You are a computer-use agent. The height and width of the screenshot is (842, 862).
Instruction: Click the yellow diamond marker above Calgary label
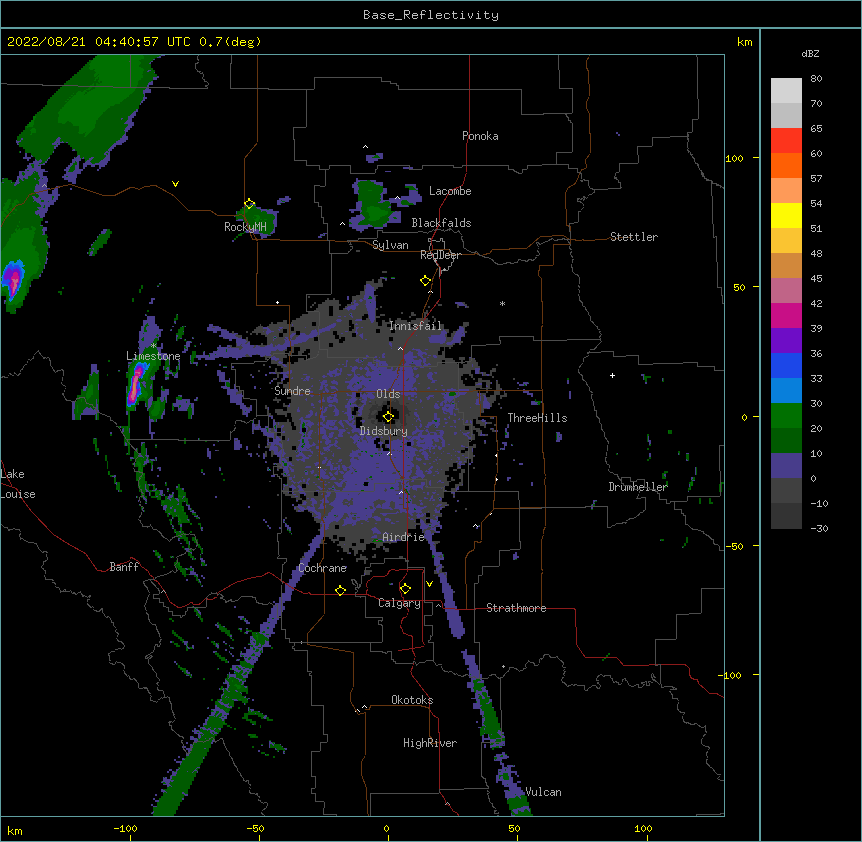pyautogui.click(x=405, y=589)
